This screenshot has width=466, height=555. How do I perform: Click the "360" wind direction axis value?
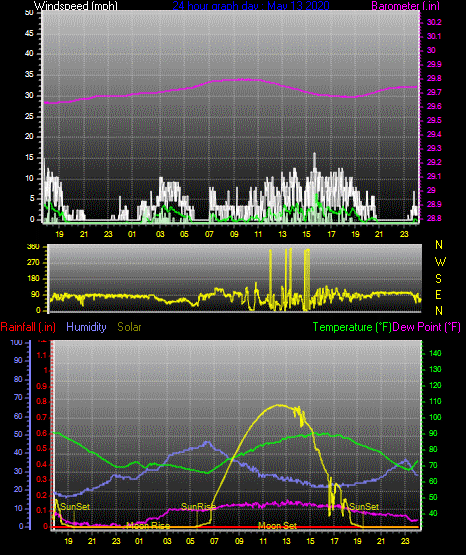click(x=34, y=247)
